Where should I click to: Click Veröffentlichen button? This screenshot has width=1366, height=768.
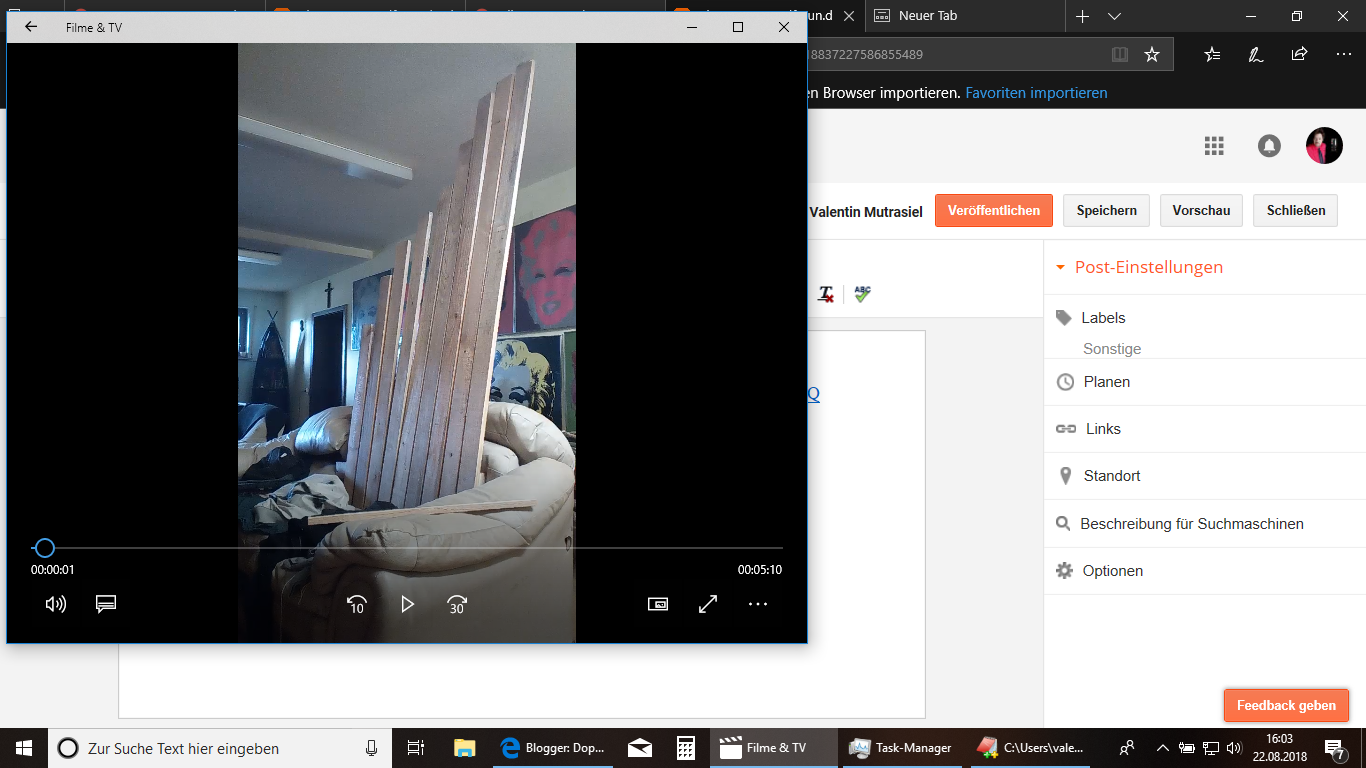point(994,210)
